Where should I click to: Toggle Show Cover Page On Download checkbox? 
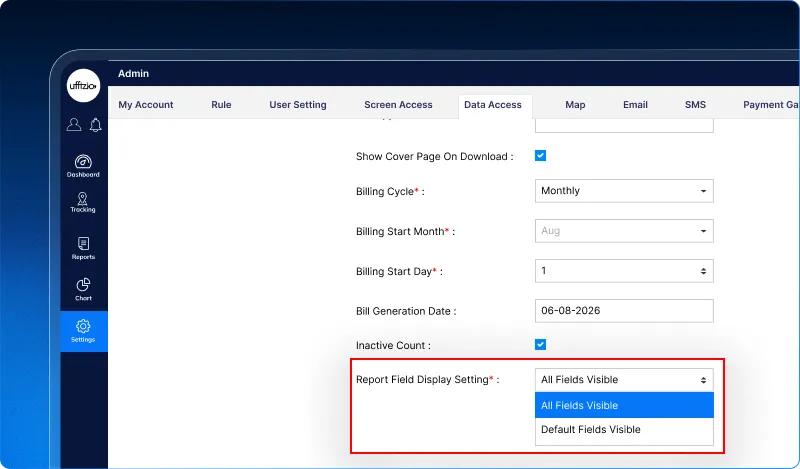pyautogui.click(x=540, y=156)
